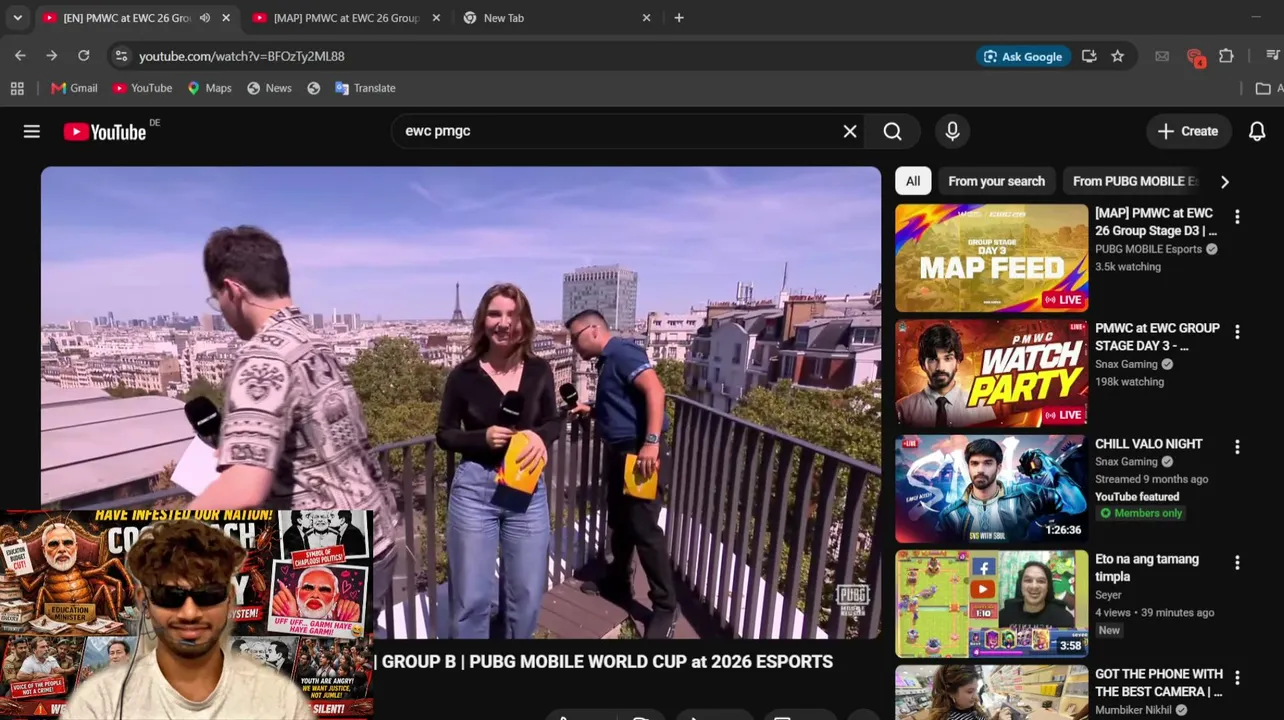Viewport: 1284px width, 720px height.
Task: Show more filter chips with the arrow
Action: (x=1225, y=181)
